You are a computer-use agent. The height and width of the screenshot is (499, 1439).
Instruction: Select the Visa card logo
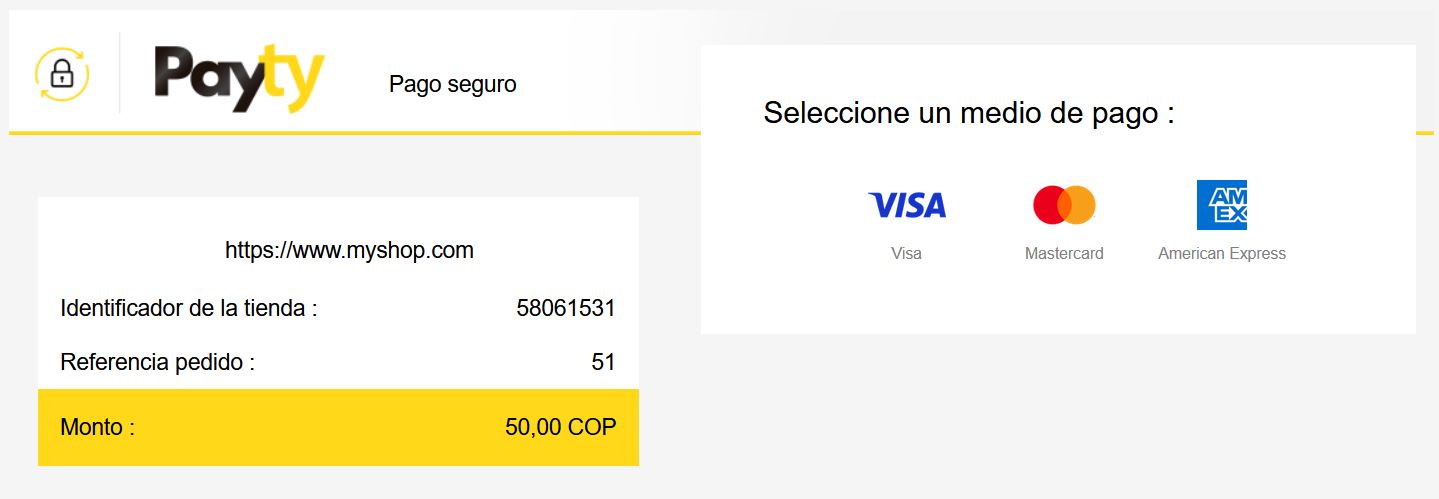pyautogui.click(x=906, y=206)
